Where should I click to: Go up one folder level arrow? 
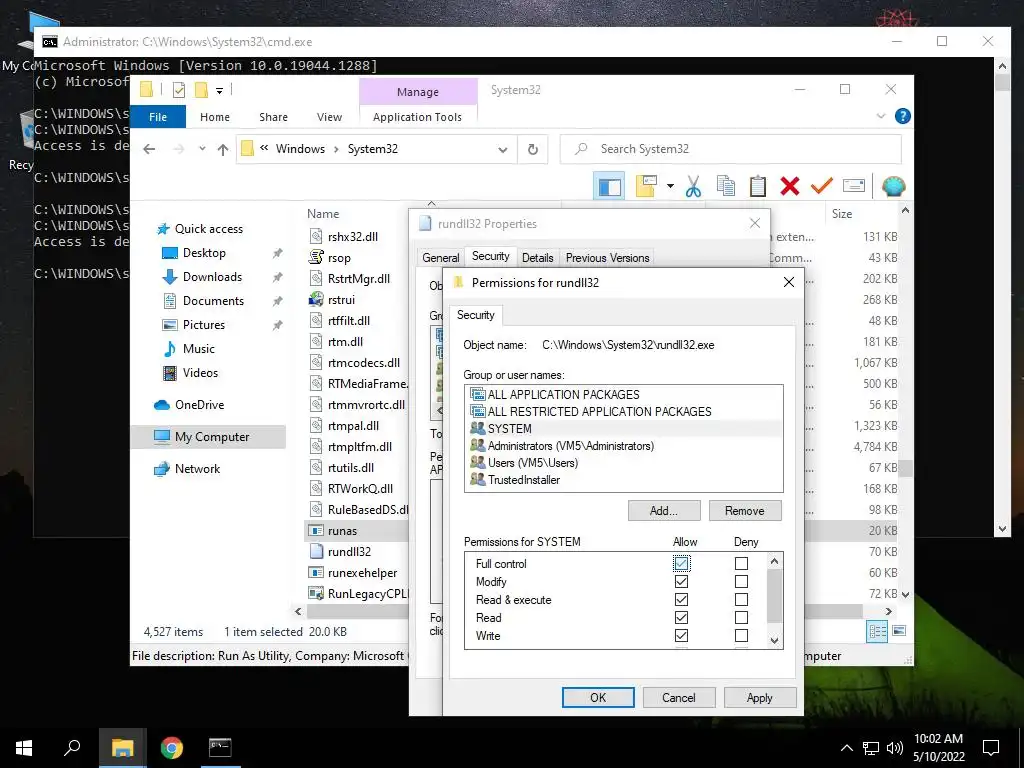(223, 150)
